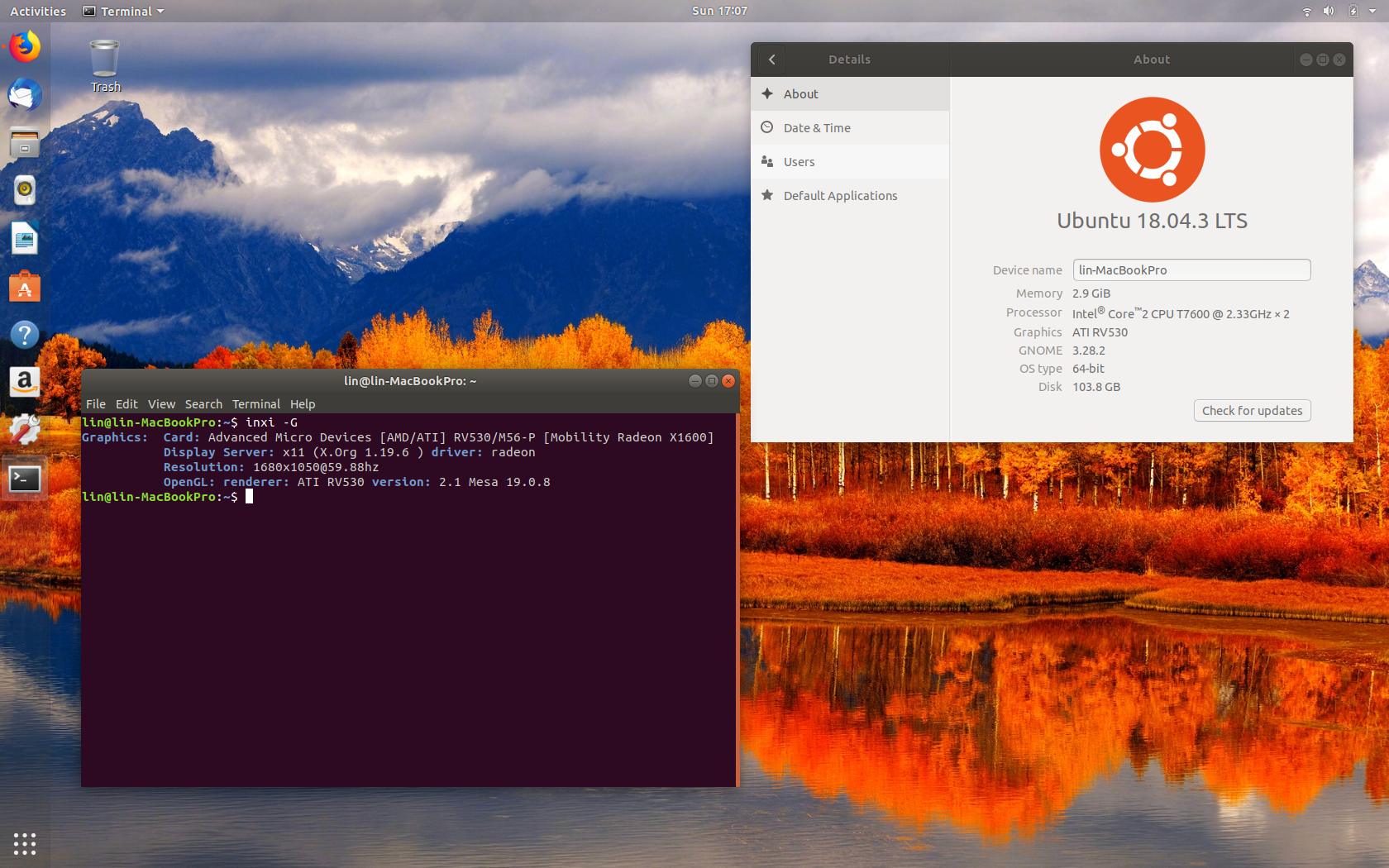Image resolution: width=1389 pixels, height=868 pixels.
Task: Click the OS type value '64-bit'
Action: (1088, 369)
